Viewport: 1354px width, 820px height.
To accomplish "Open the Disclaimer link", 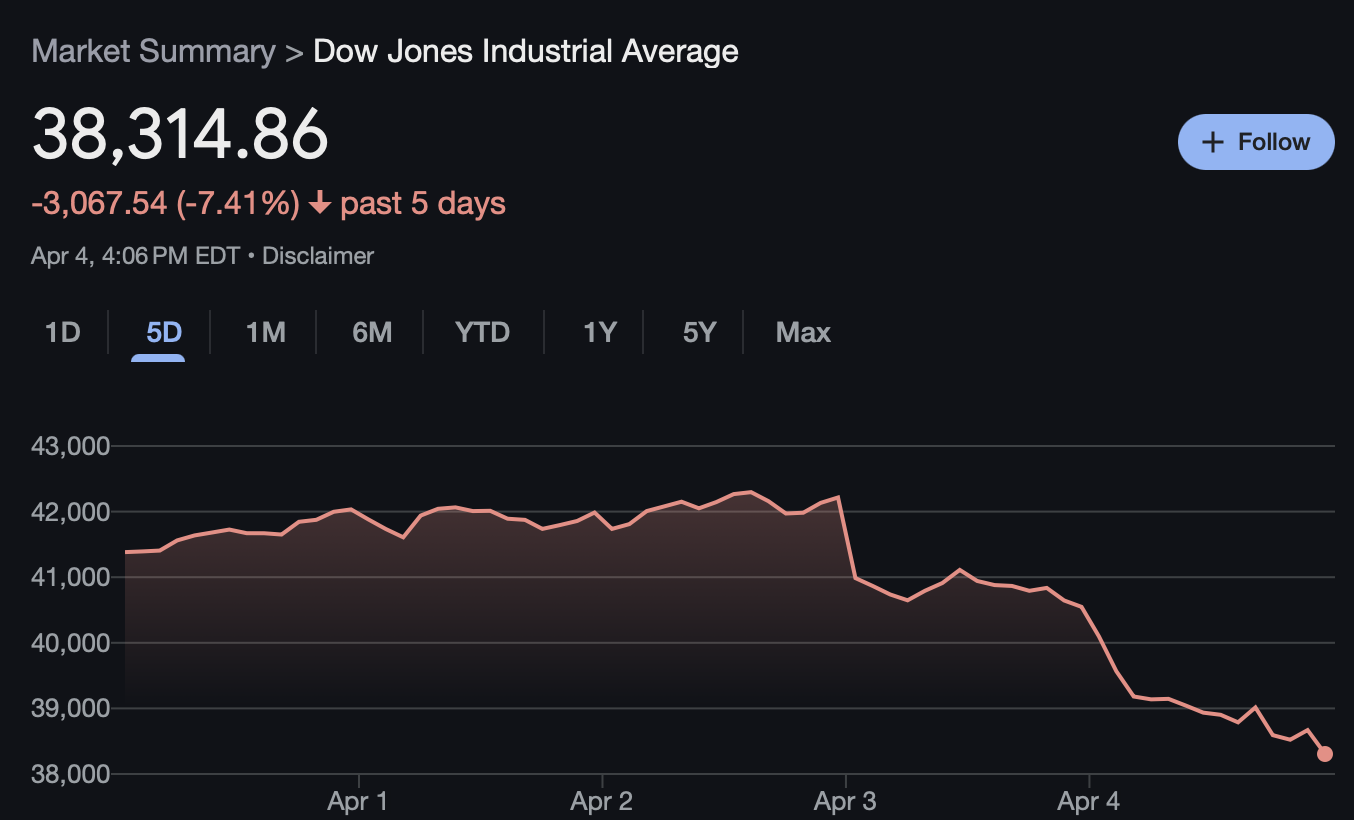I will (x=317, y=256).
